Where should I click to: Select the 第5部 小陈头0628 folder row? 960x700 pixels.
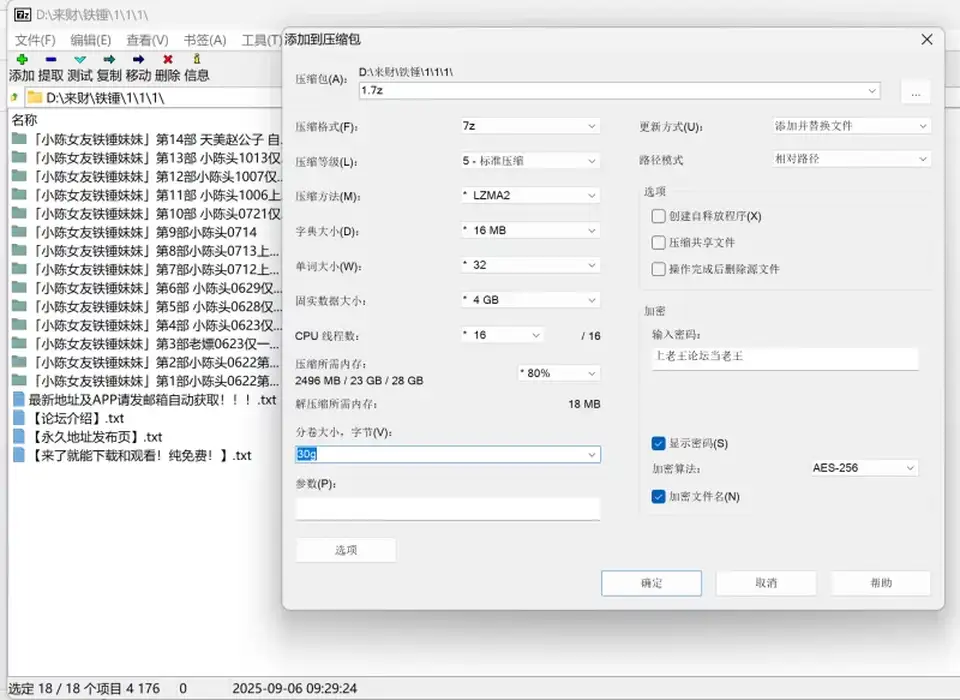tap(147, 306)
